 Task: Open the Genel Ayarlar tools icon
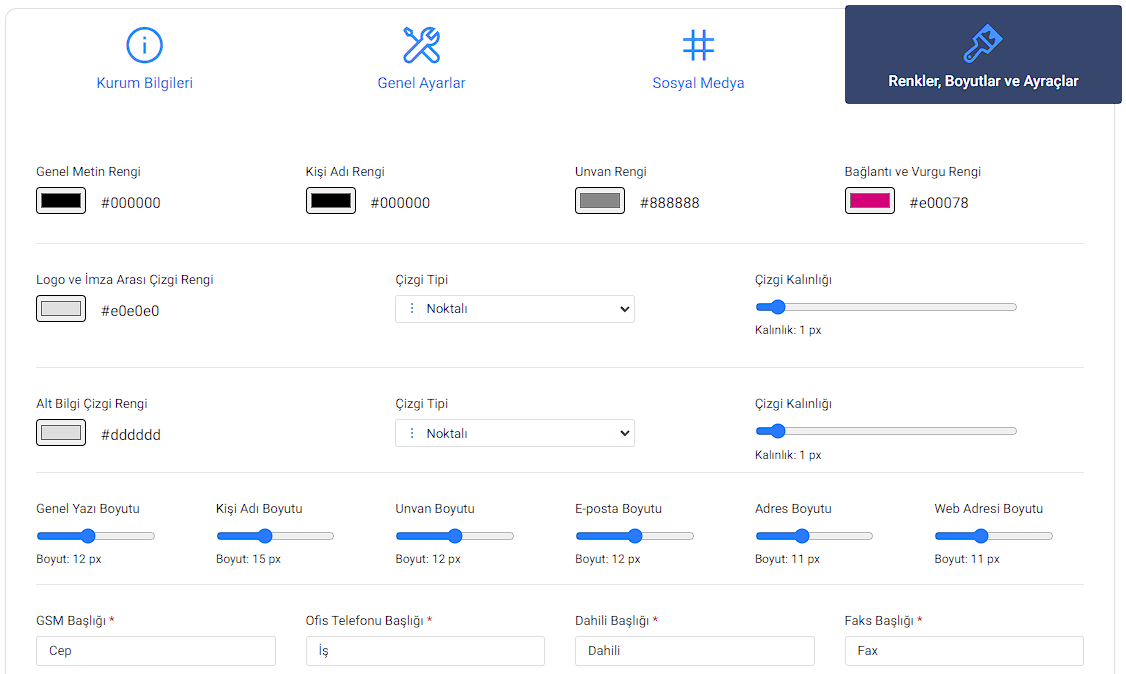click(x=422, y=45)
